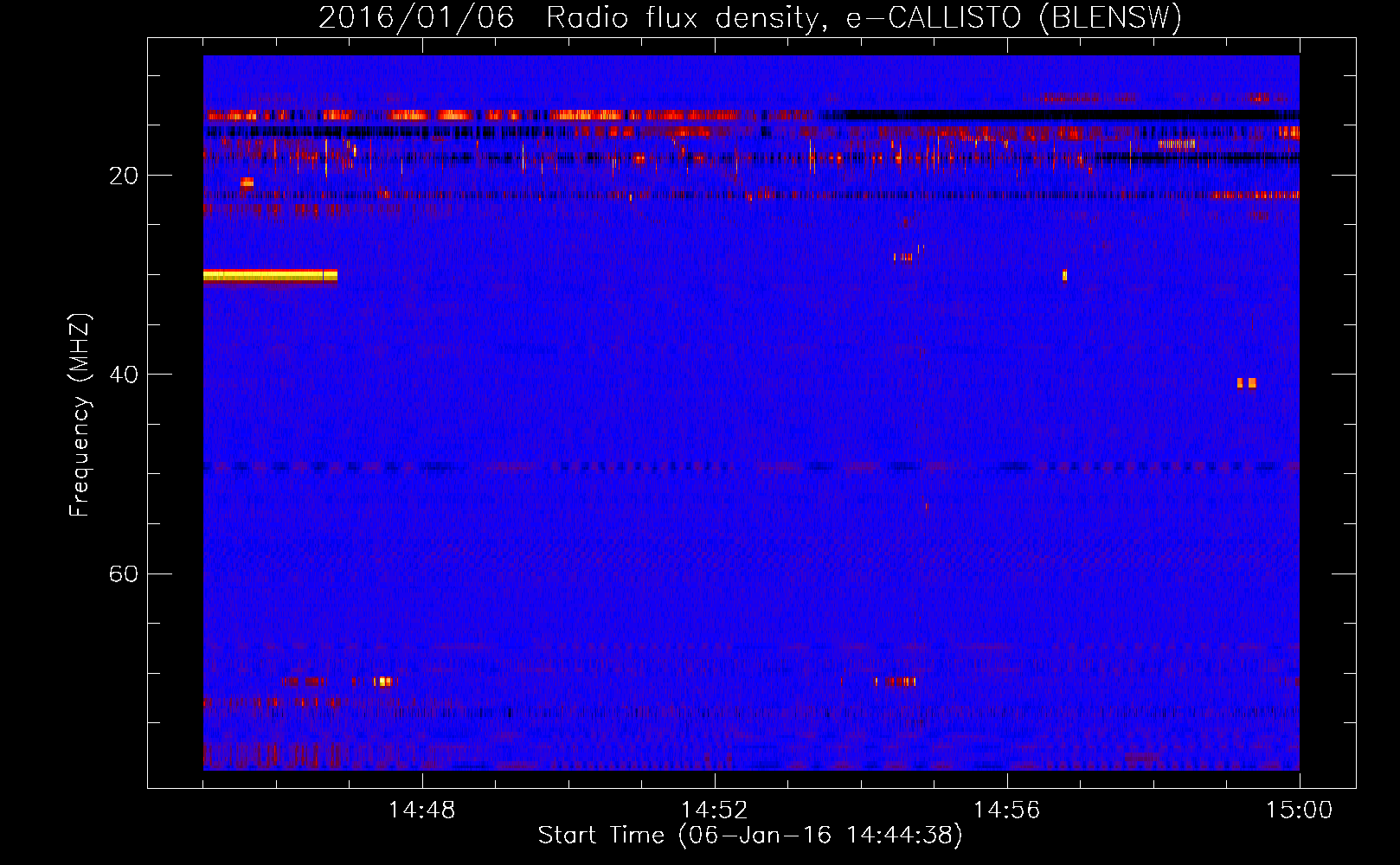Image resolution: width=1400 pixels, height=865 pixels.
Task: Click the '40' frequency tick label
Action: (124, 375)
